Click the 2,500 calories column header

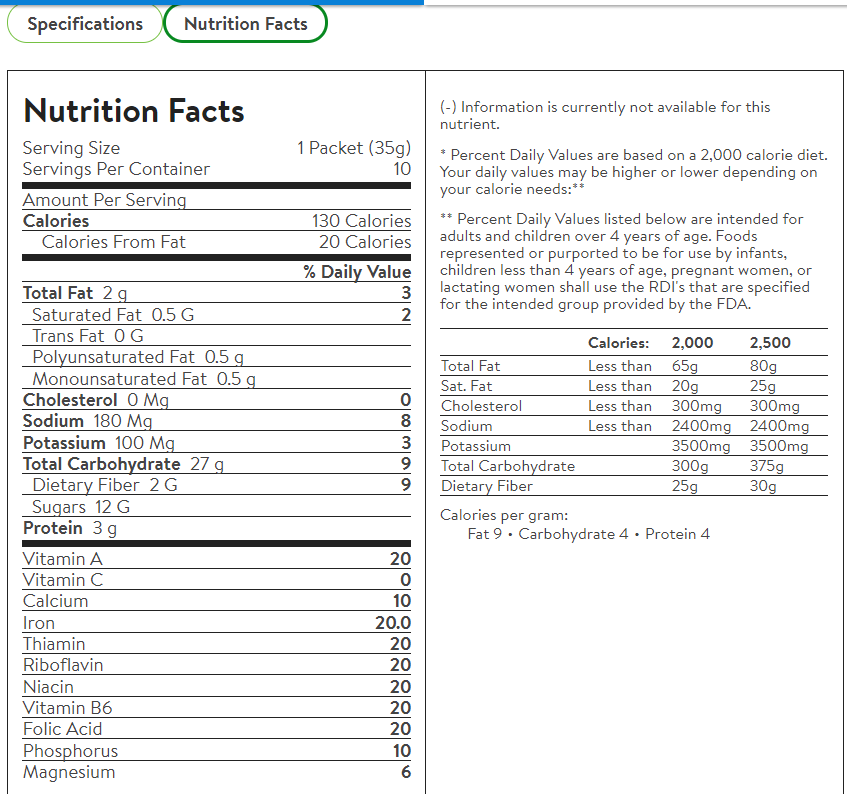pyautogui.click(x=770, y=342)
